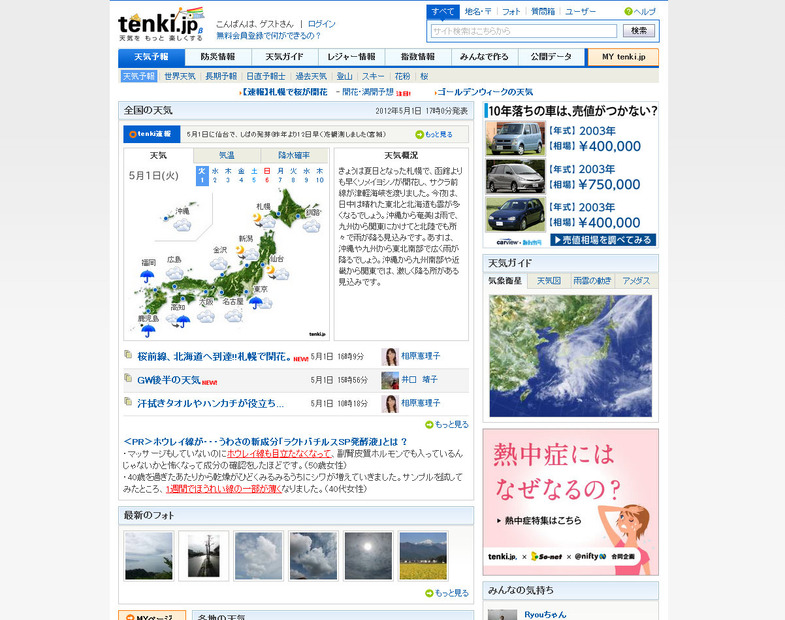Screen dimensions: 785x620
Task: Click the Sapporo moon-and-cloud weather icon
Action: tap(264, 220)
